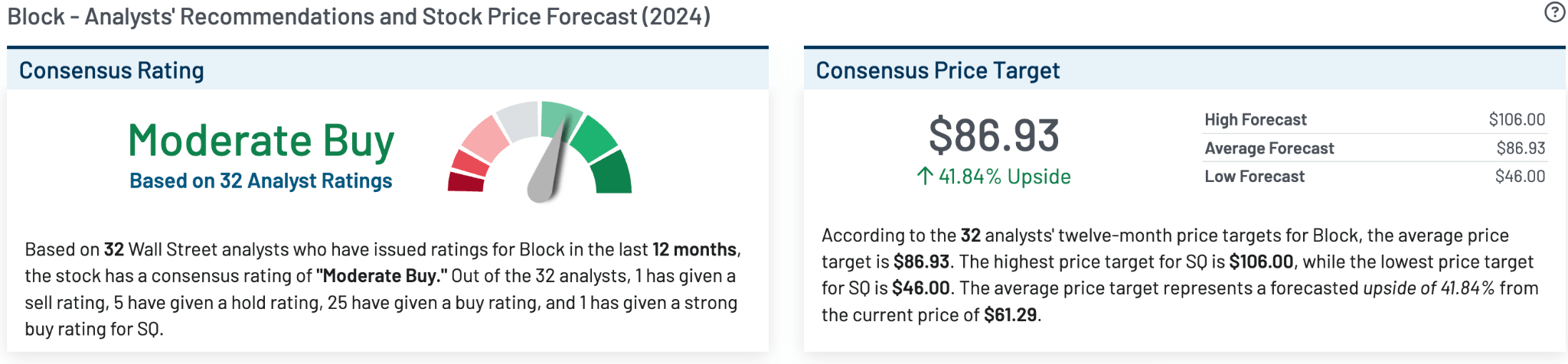Select the Average Forecast row
This screenshot has height=364, width=1568.
coord(1374,148)
